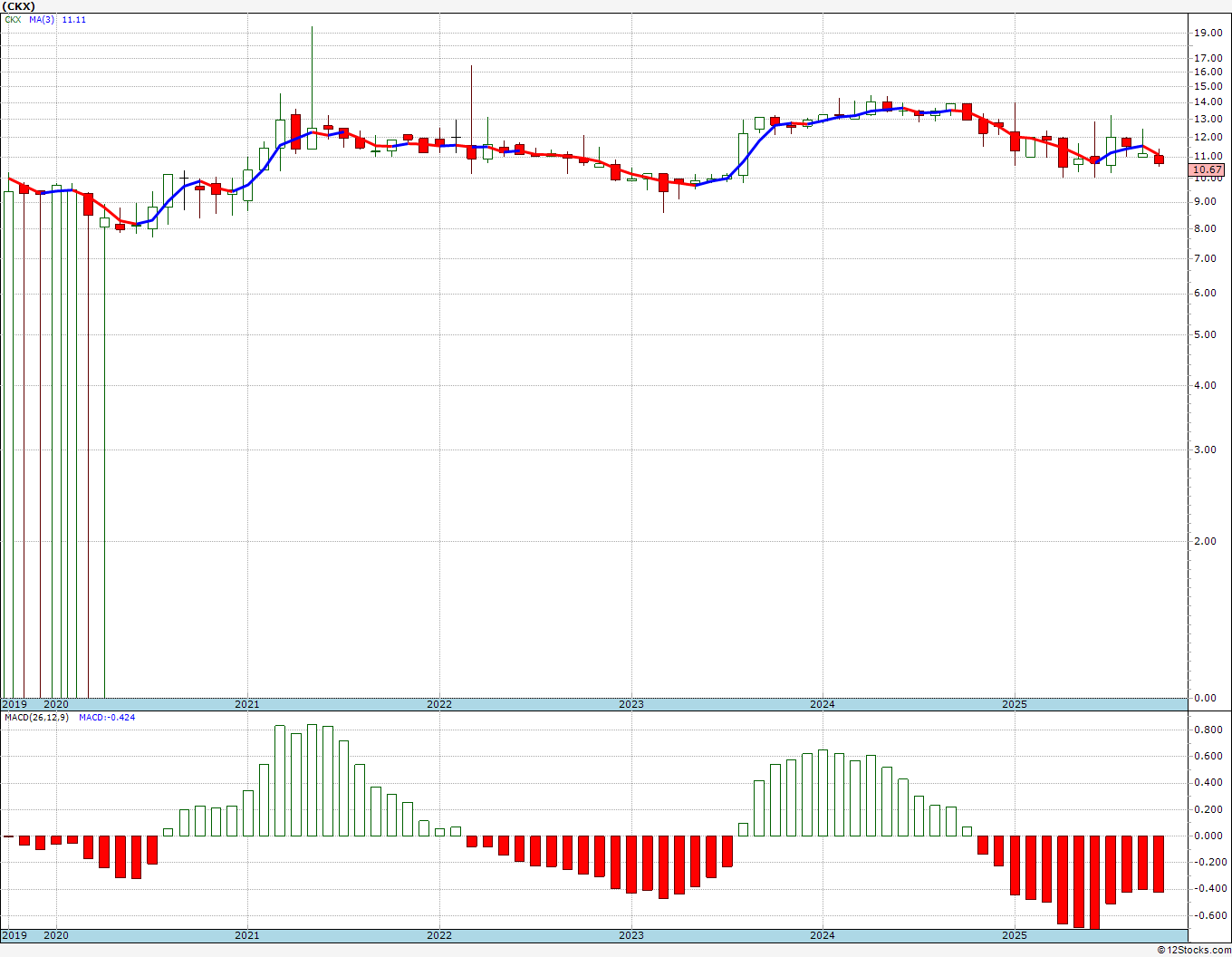Click 2025 on the MACD panel time axis

(1015, 934)
